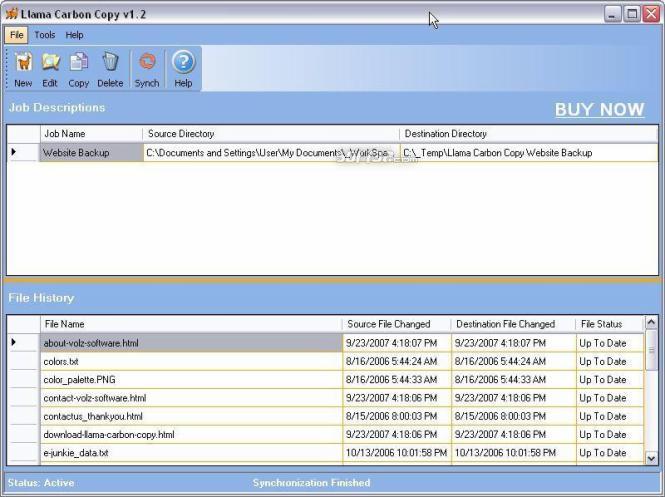Image resolution: width=665 pixels, height=497 pixels.
Task: Click the Source File Changed column header
Action: click(397, 324)
